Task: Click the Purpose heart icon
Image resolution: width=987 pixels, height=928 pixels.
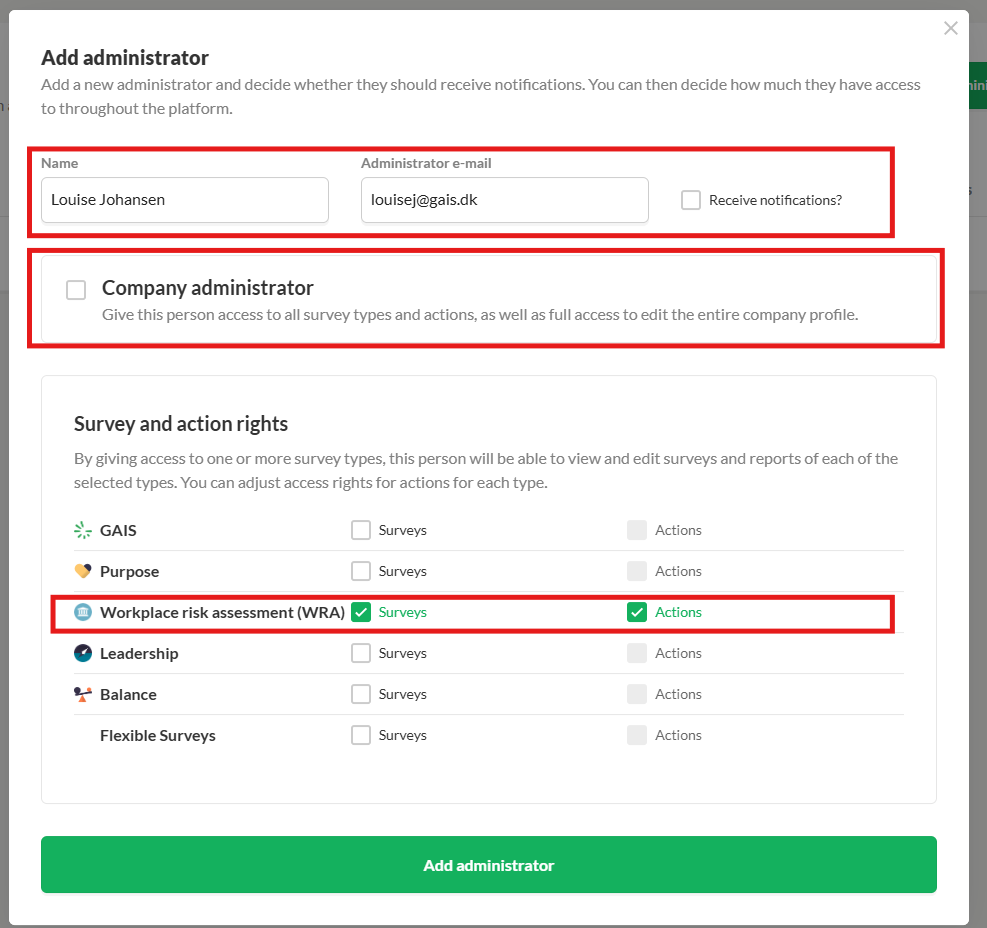Action: 82,571
